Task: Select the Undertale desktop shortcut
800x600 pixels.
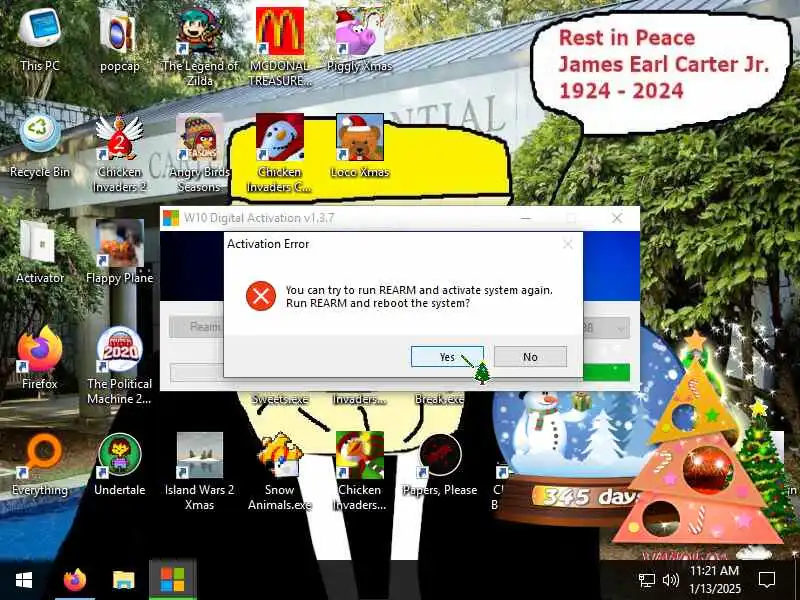Action: 119,464
